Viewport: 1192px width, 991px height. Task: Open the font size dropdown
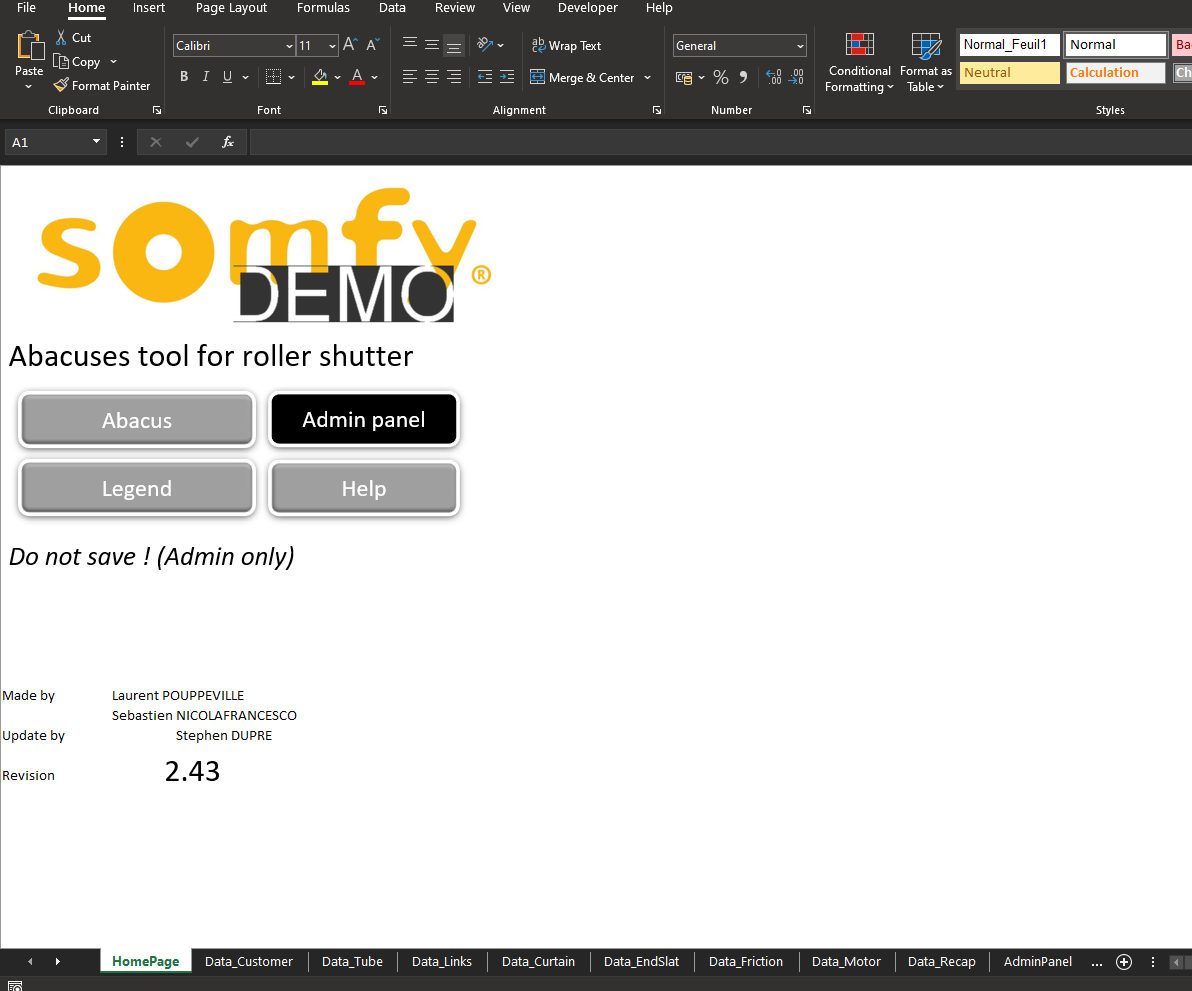[332, 46]
